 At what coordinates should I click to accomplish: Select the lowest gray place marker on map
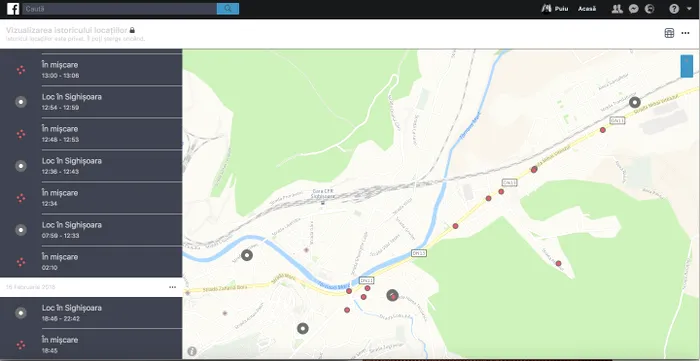pos(303,329)
